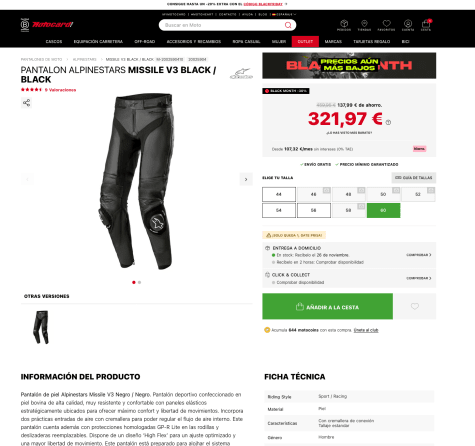This screenshot has width=475, height=446.
Task: Open the Español language dropdown
Action: point(284,14)
